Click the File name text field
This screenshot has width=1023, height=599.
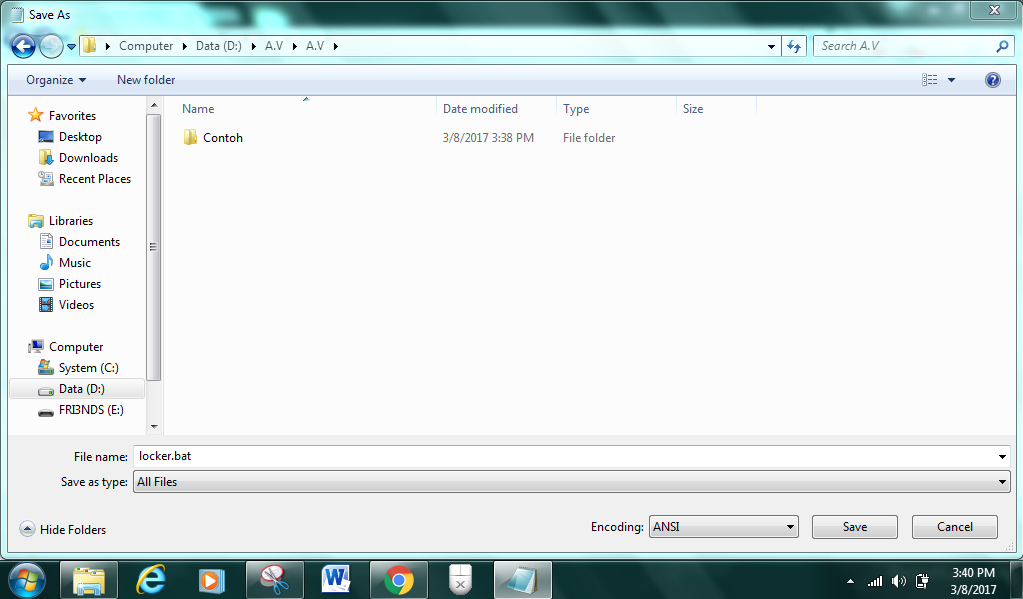pyautogui.click(x=564, y=456)
